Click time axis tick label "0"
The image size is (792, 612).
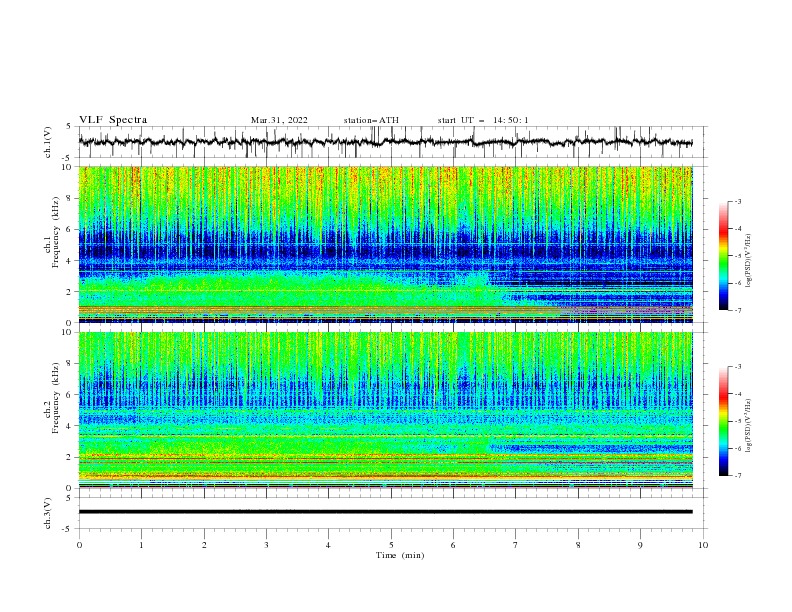79,545
